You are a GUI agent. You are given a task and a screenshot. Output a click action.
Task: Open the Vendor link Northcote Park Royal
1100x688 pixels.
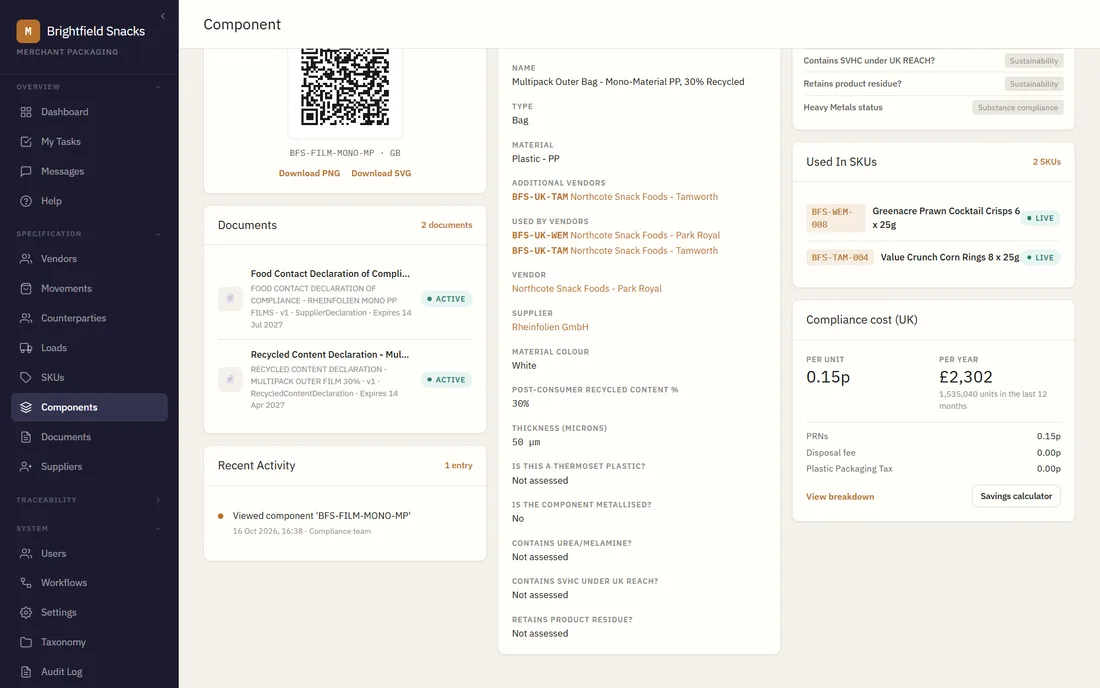point(586,289)
